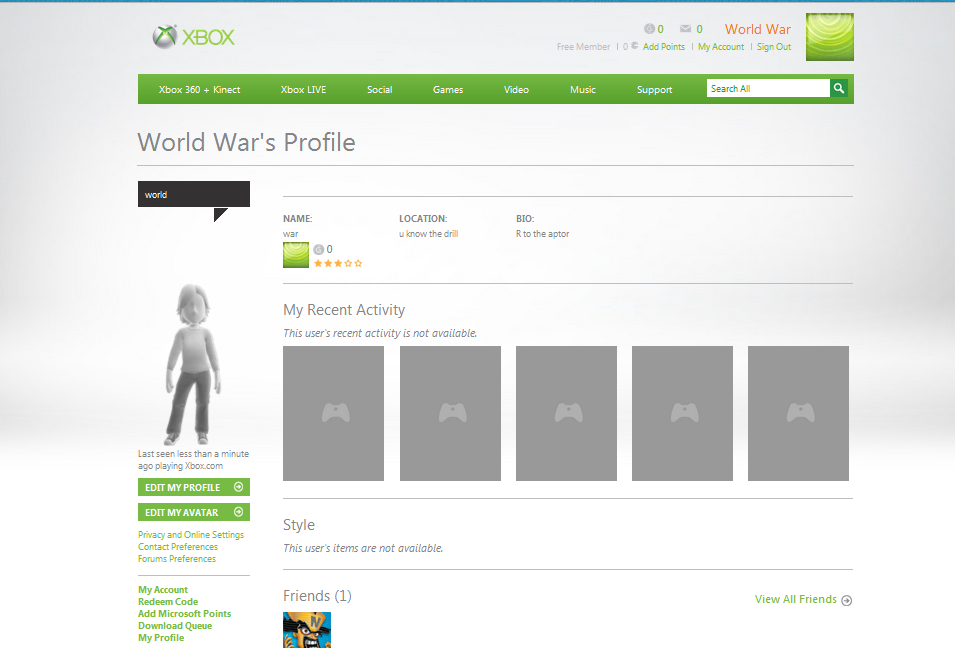The image size is (955, 648).
Task: Open the Download Queue link
Action: coord(175,626)
